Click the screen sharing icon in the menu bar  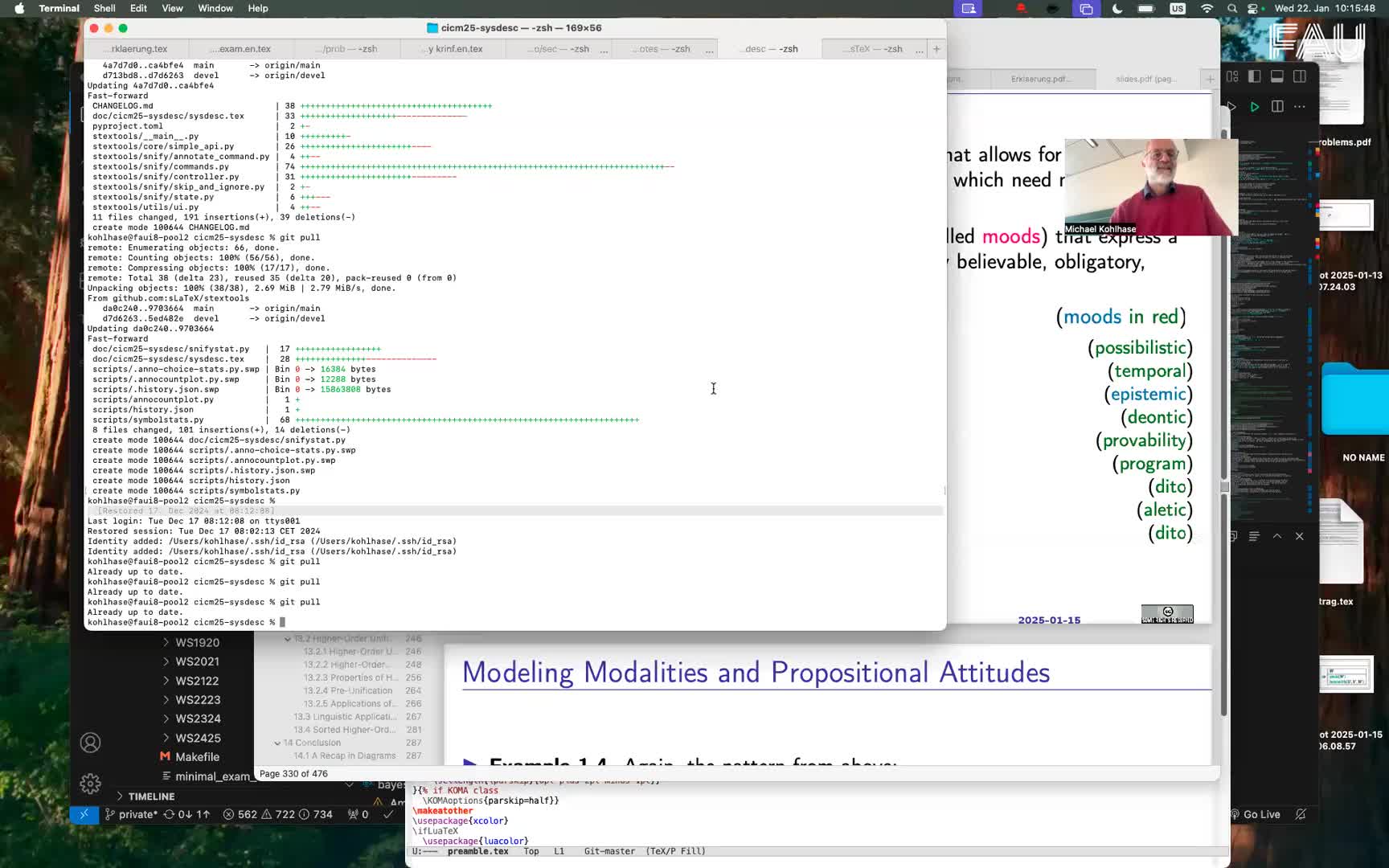pos(968,9)
